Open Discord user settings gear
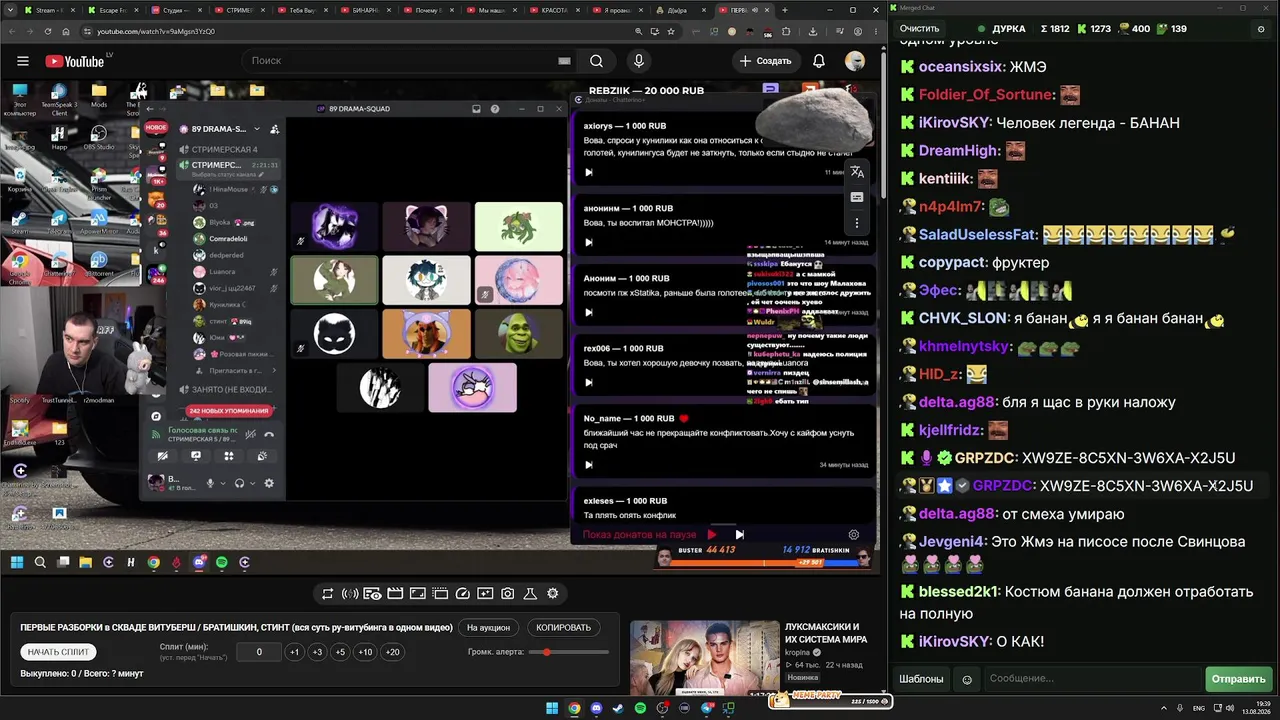The height and width of the screenshot is (720, 1280). coord(268,483)
